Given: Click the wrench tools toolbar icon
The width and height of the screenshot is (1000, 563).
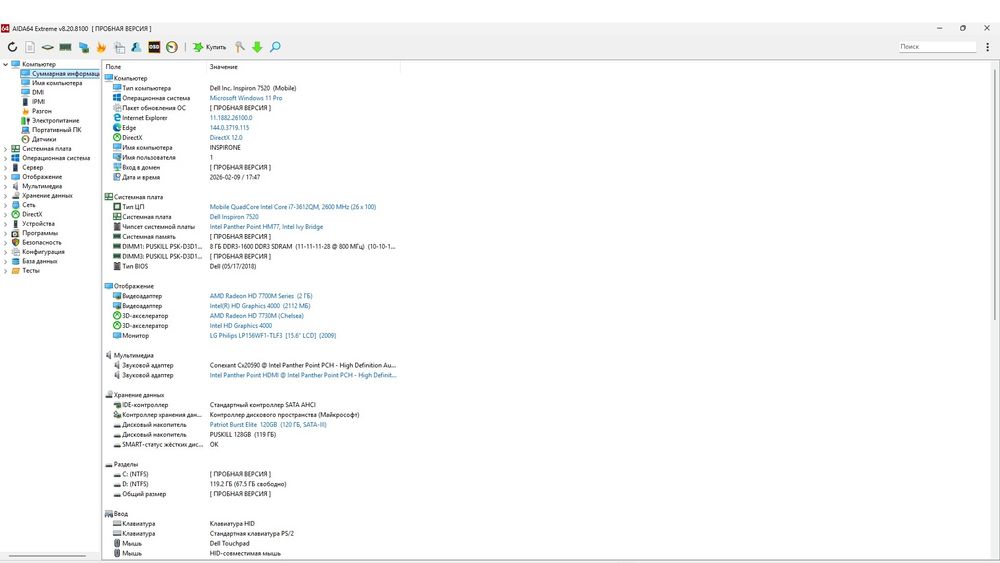Looking at the screenshot, I should pos(240,47).
